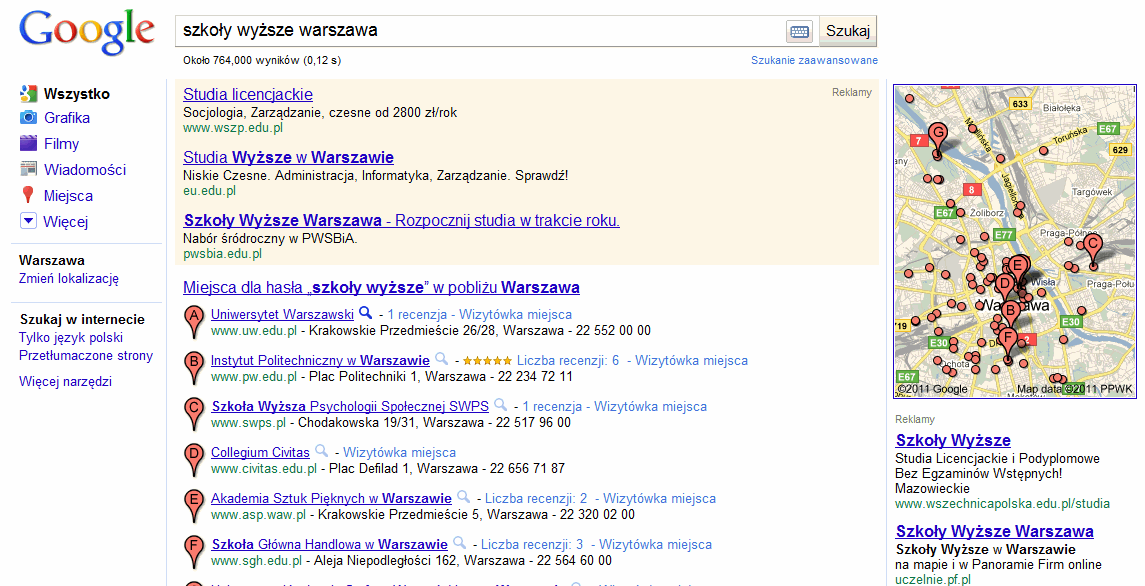
Task: Click the Wiadomości newspaper icon
Action: pyautogui.click(x=28, y=170)
